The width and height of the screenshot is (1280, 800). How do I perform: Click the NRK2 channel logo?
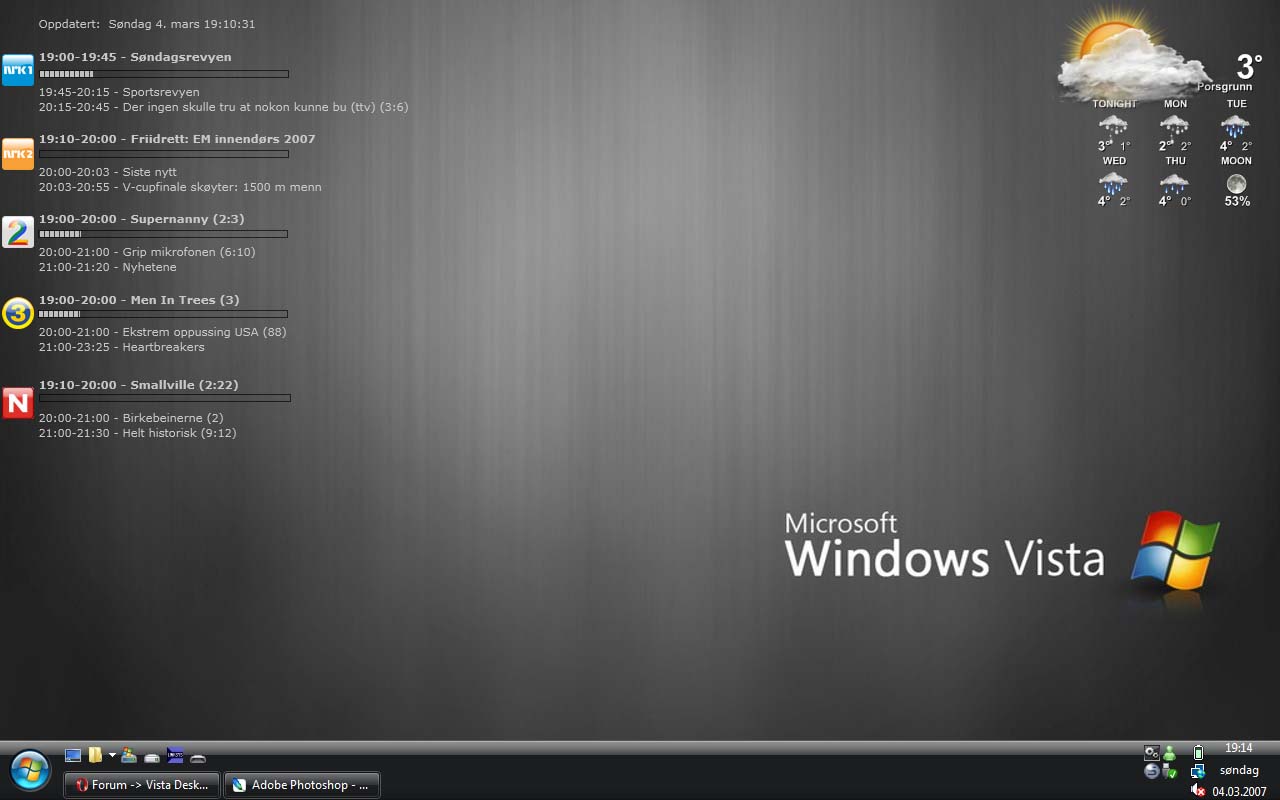(18, 154)
